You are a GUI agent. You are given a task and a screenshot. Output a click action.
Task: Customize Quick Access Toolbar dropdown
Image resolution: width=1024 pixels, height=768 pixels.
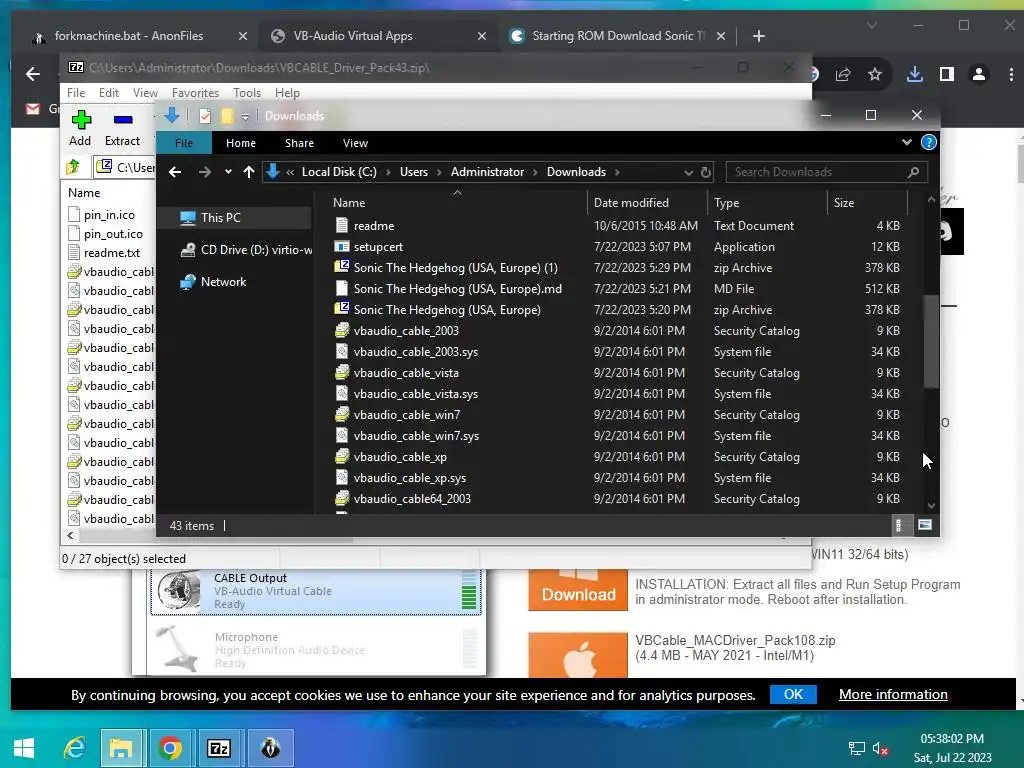pyautogui.click(x=245, y=117)
